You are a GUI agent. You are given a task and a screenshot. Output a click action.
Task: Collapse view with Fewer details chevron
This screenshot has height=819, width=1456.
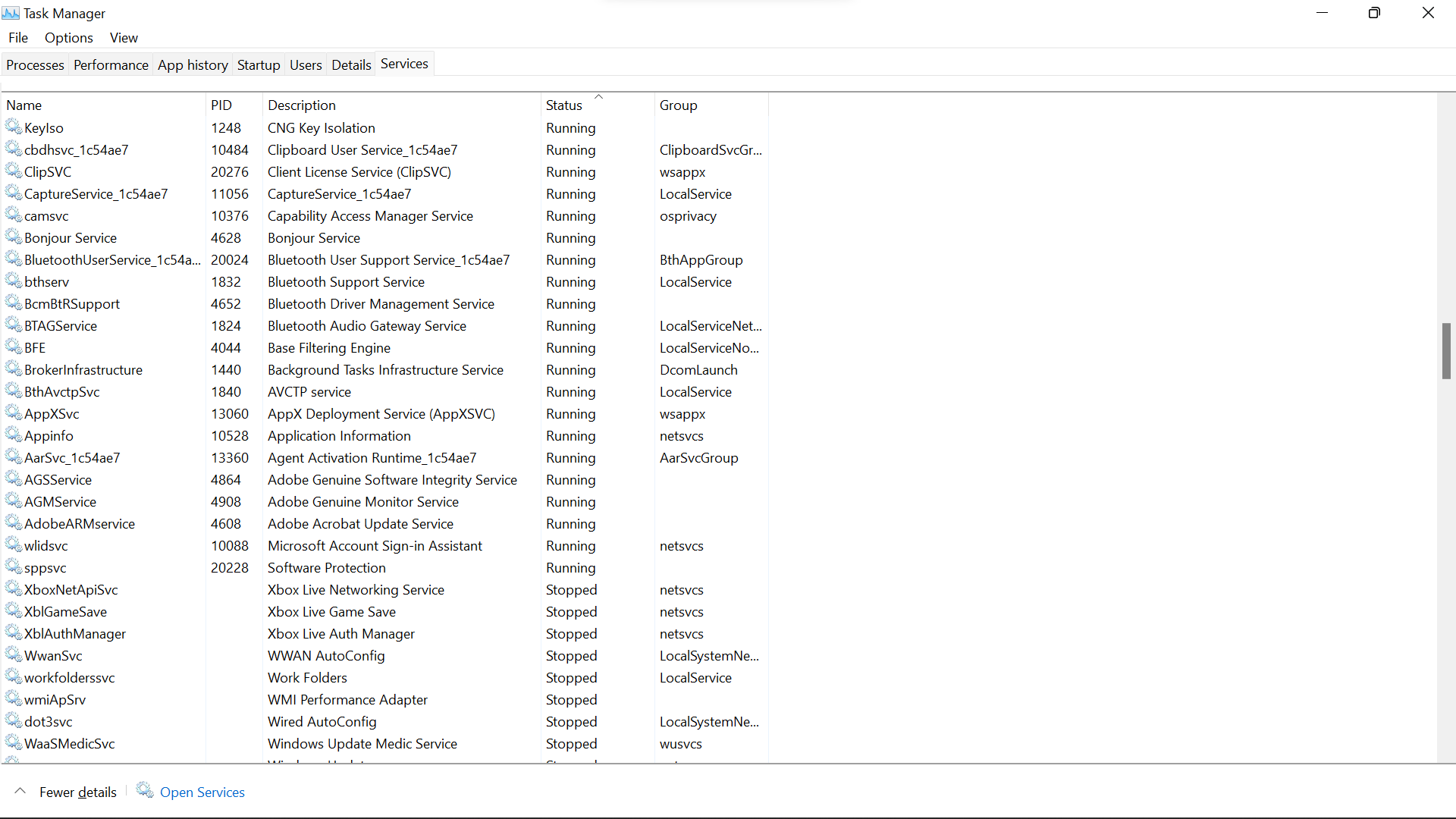(x=20, y=791)
